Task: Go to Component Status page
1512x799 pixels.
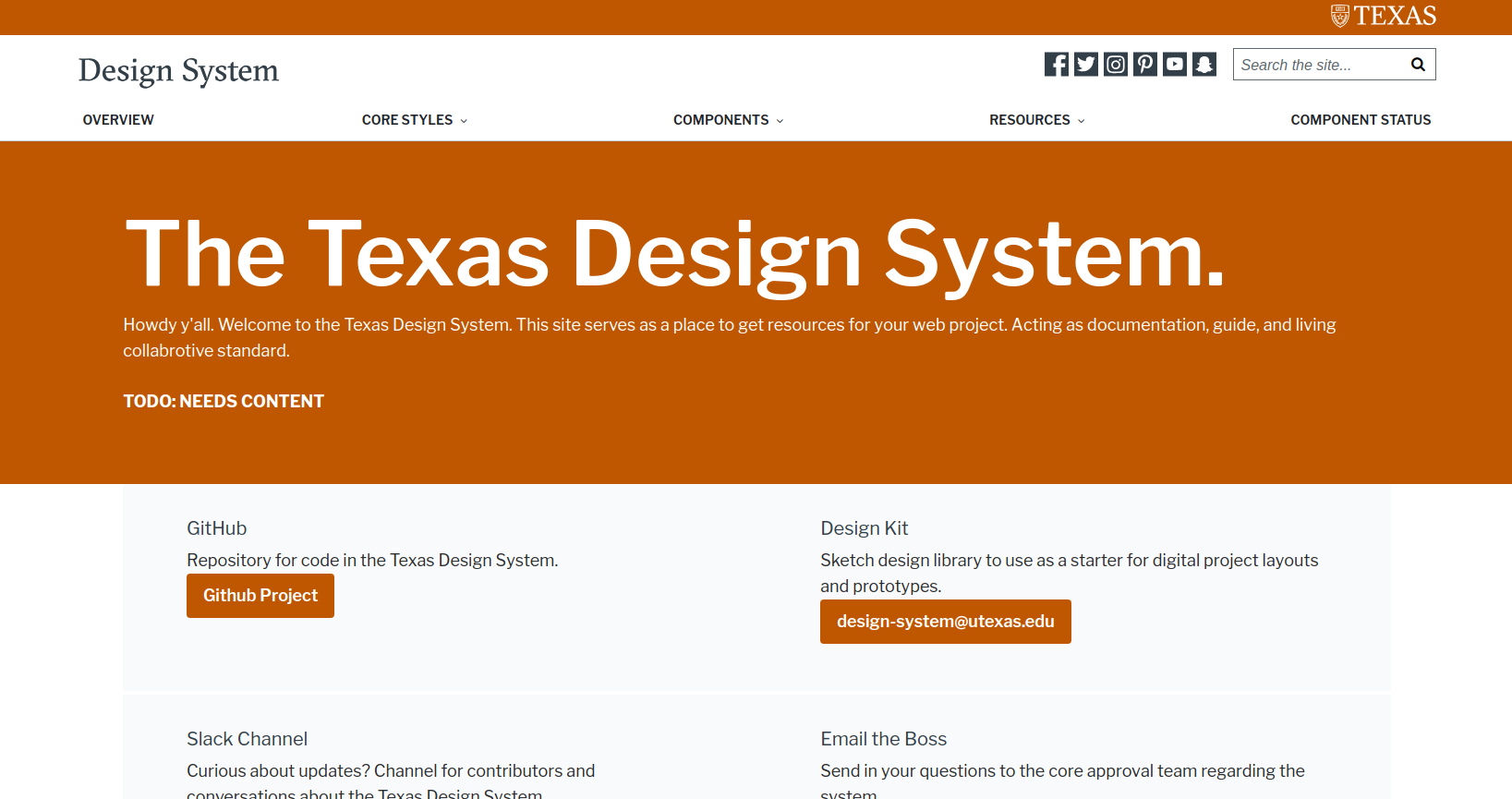Action: pyautogui.click(x=1361, y=120)
